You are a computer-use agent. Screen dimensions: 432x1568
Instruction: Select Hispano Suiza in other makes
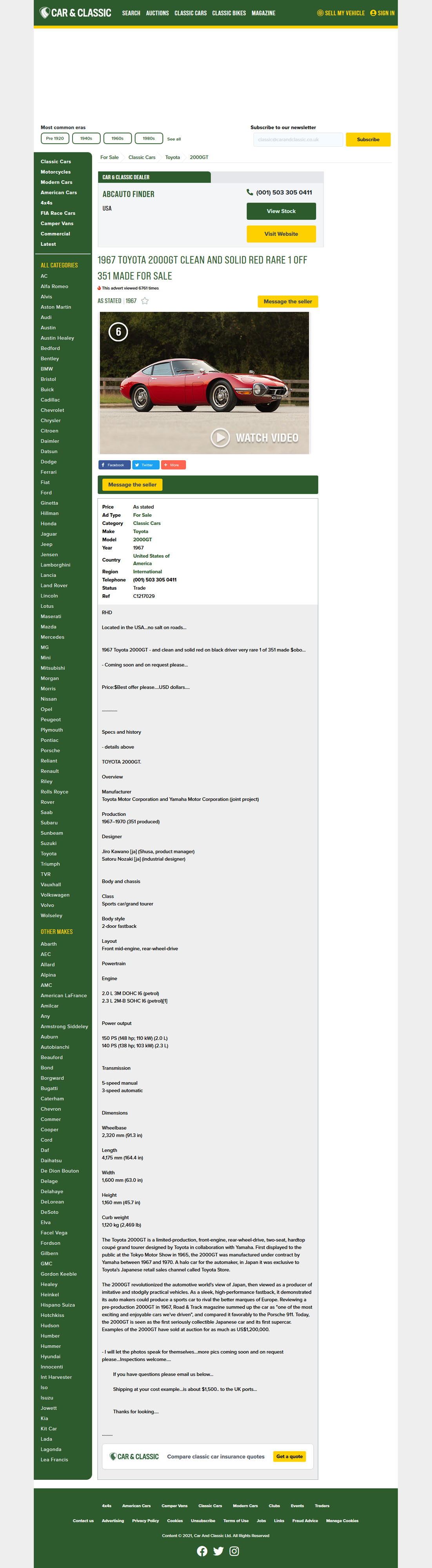coord(58,1305)
